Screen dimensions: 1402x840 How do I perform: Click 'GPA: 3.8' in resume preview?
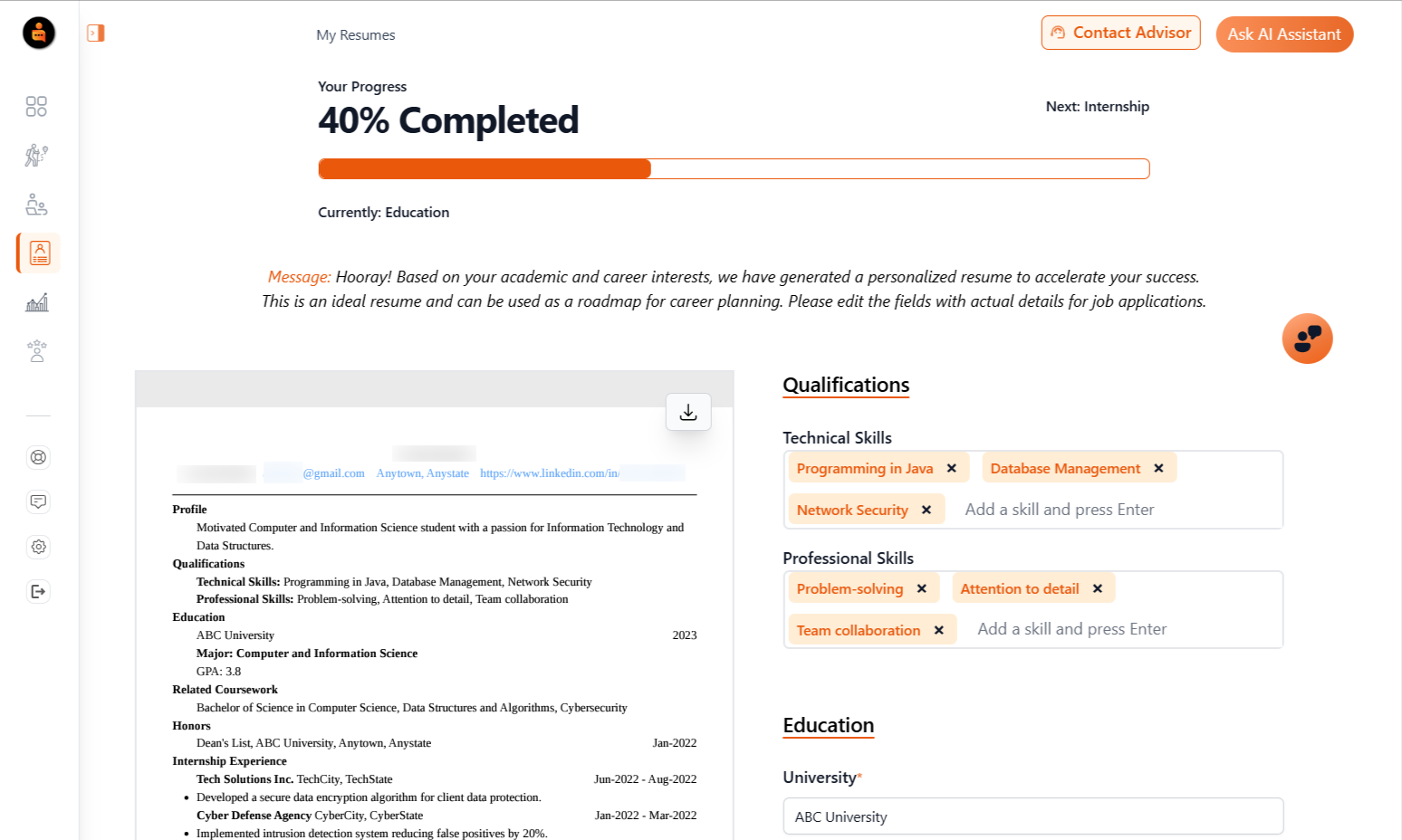point(218,672)
